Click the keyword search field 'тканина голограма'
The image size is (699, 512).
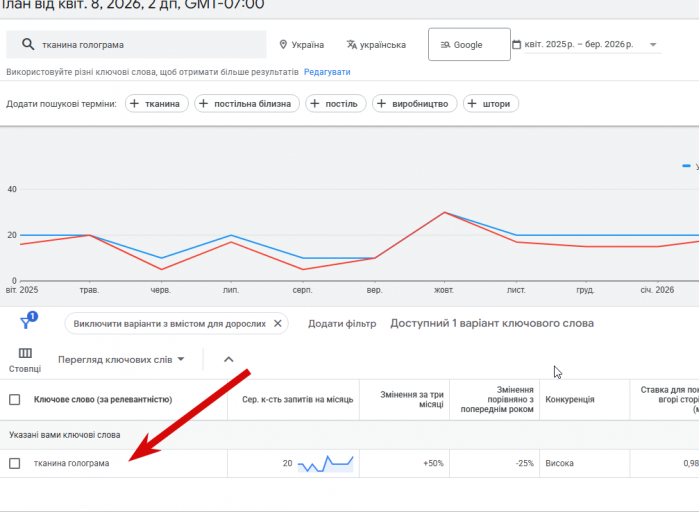(136, 45)
